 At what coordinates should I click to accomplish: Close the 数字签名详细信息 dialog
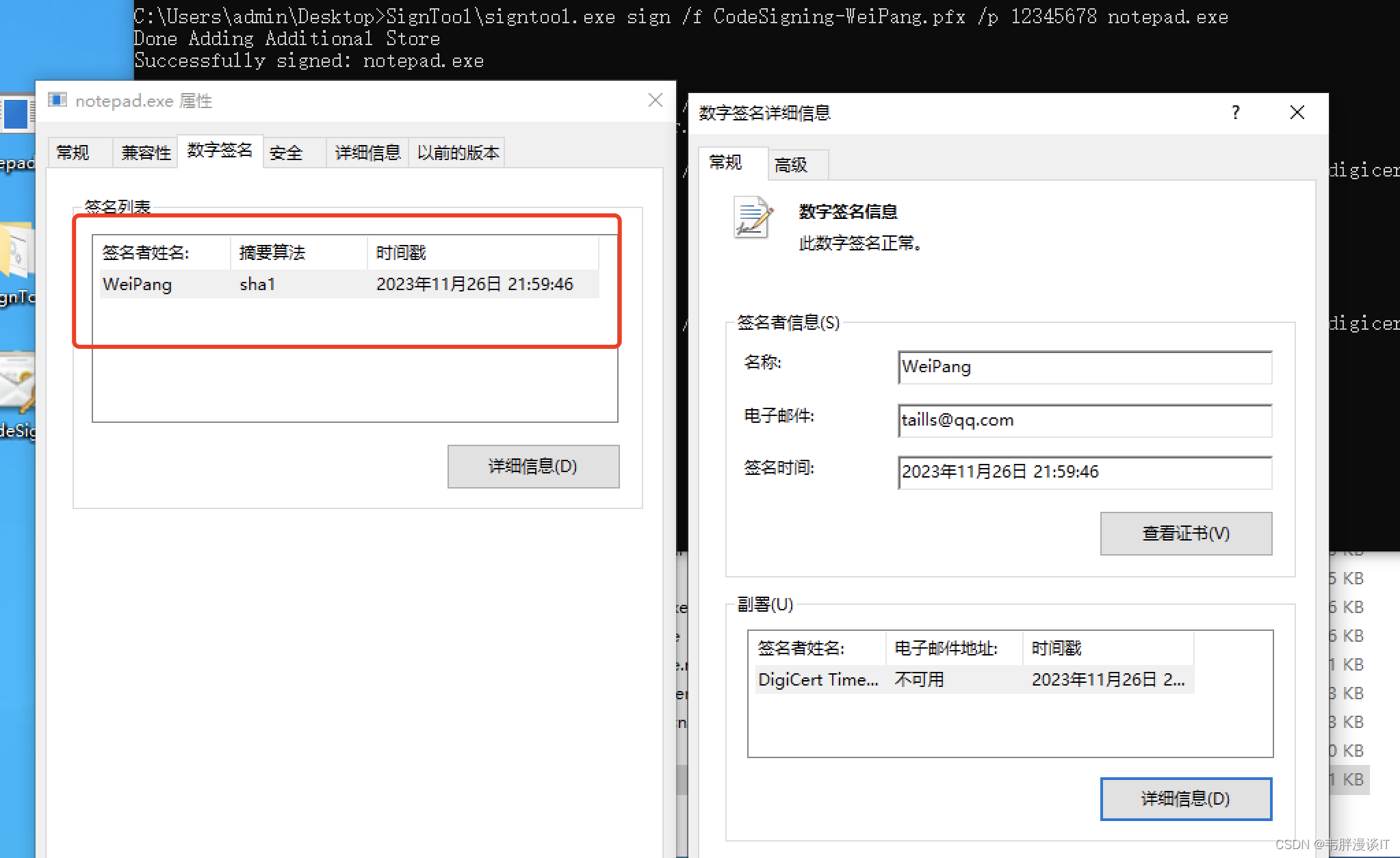click(x=1297, y=112)
